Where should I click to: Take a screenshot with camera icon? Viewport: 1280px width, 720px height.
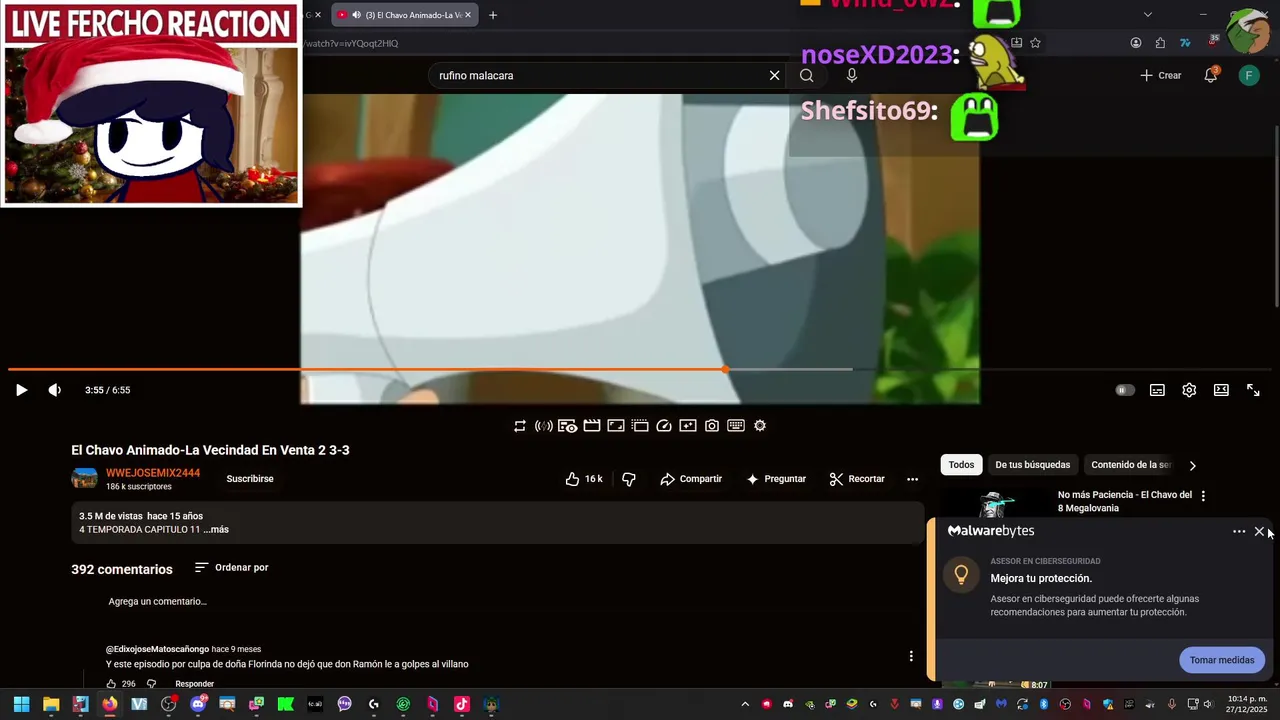712,426
